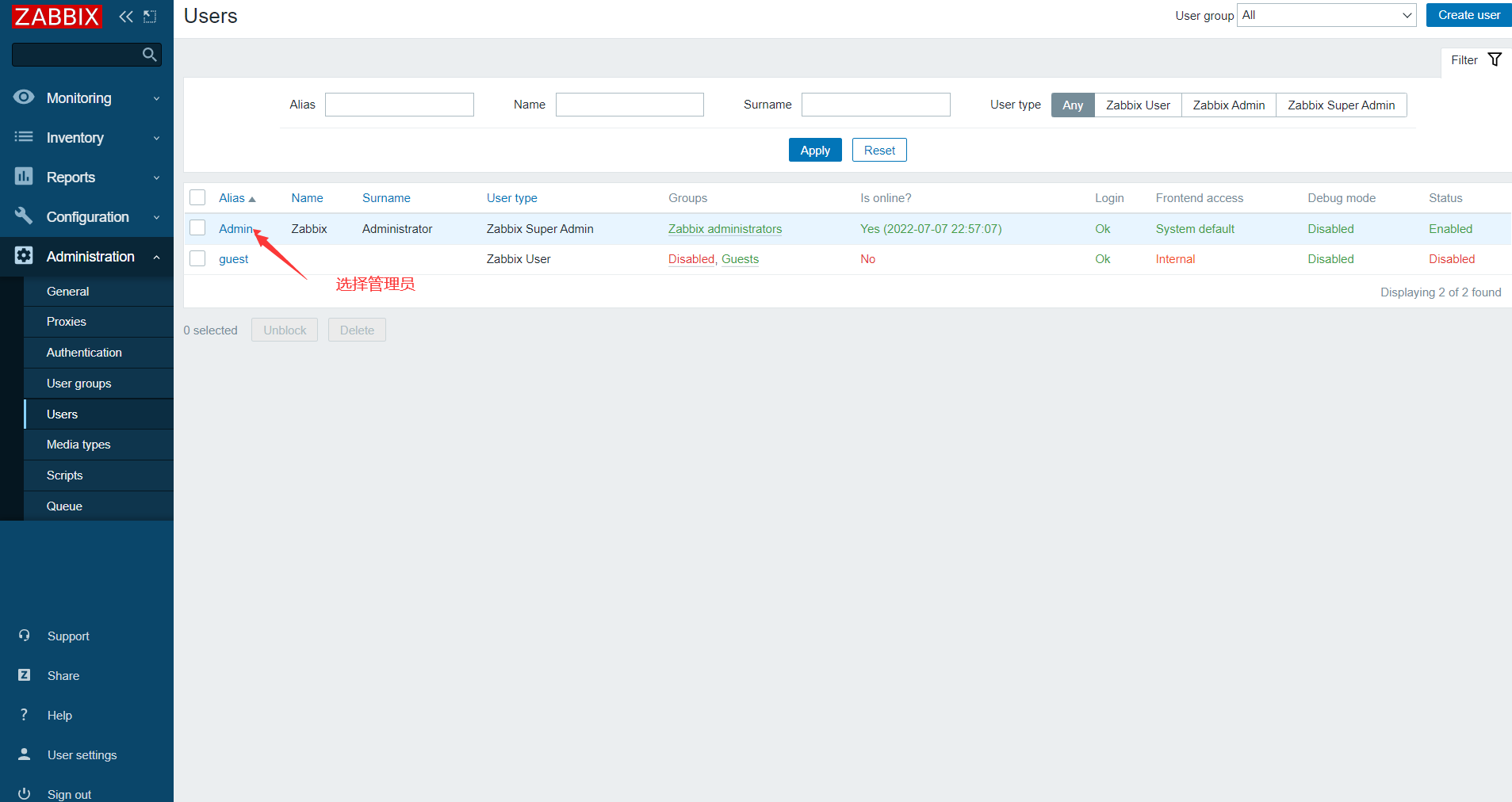The height and width of the screenshot is (802, 1512).
Task: Click the Sign out power icon
Action: pyautogui.click(x=25, y=793)
